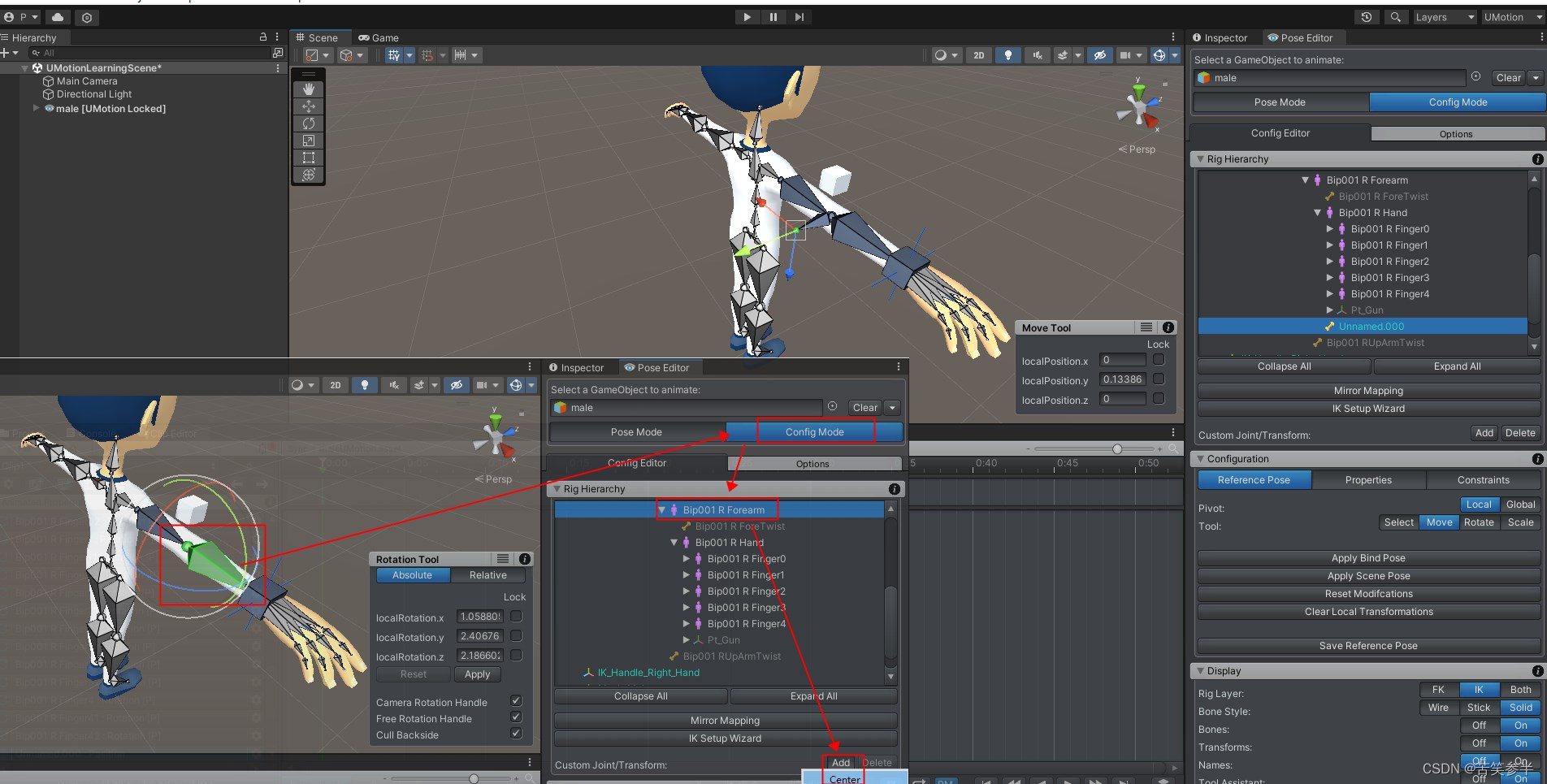The width and height of the screenshot is (1547, 784).
Task: Click the localRotation.x input field
Action: point(479,617)
